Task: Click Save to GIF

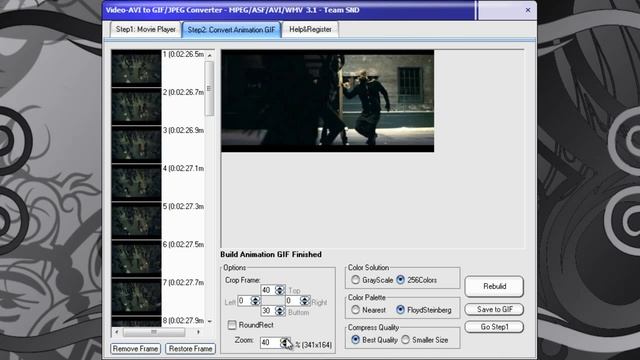Action: [x=494, y=309]
